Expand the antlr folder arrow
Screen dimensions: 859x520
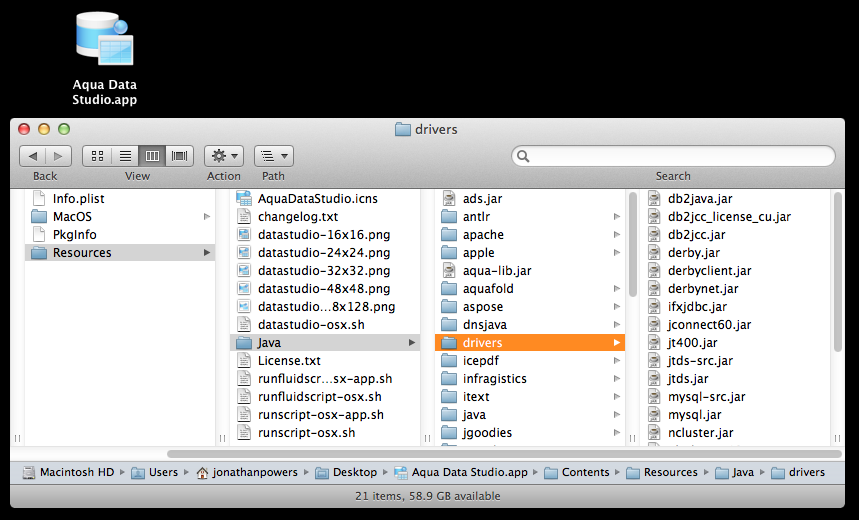617,216
